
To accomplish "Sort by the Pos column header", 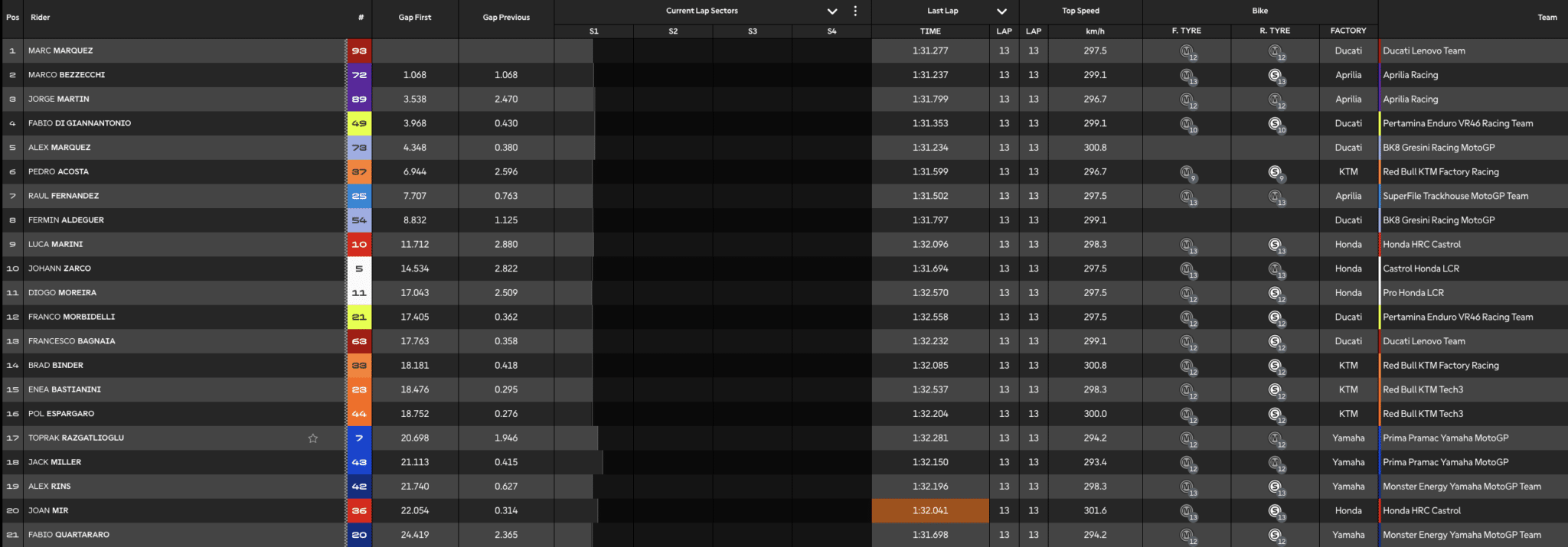I will [12, 18].
